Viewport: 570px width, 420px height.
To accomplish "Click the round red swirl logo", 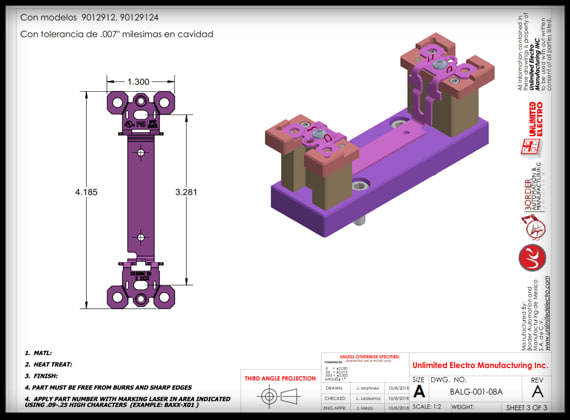I will pos(532,258).
